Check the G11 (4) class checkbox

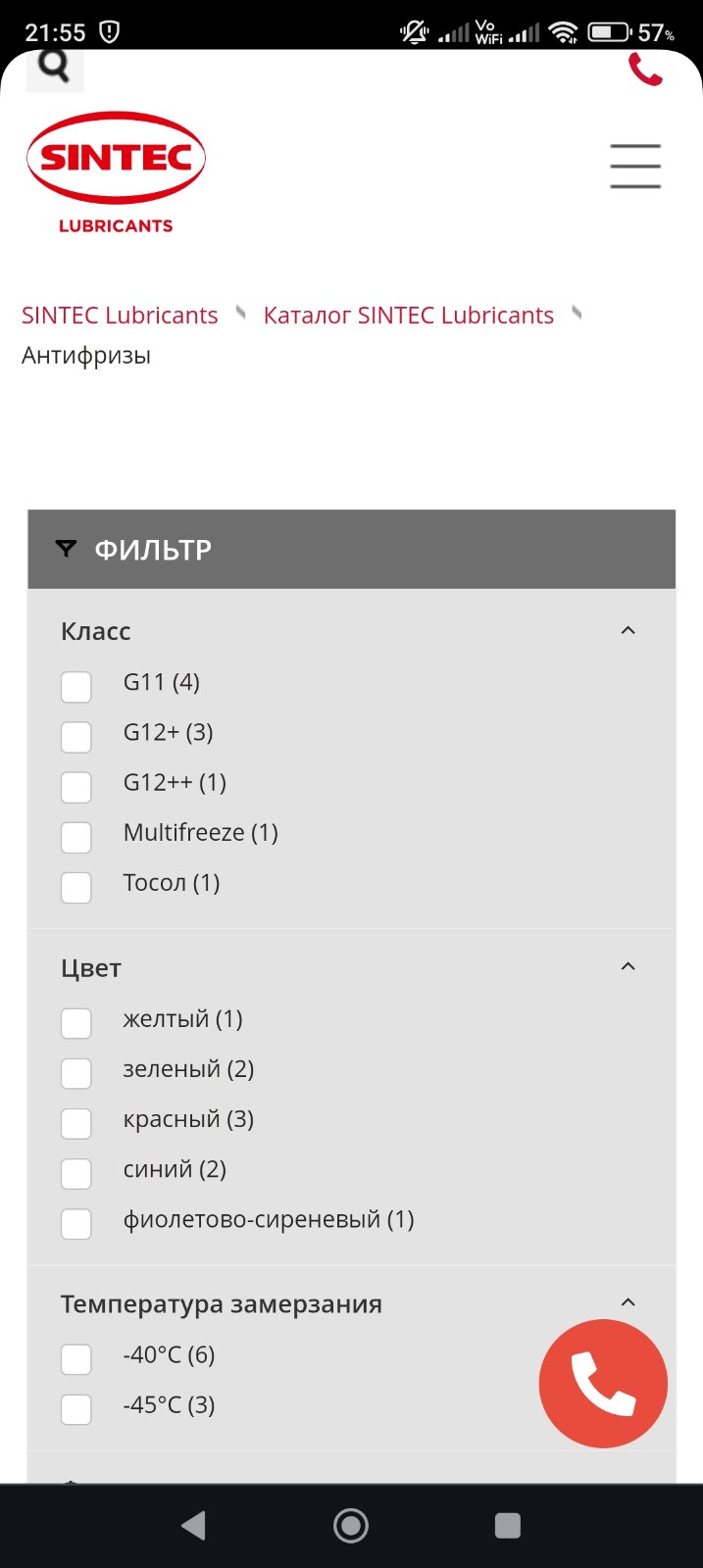76,686
